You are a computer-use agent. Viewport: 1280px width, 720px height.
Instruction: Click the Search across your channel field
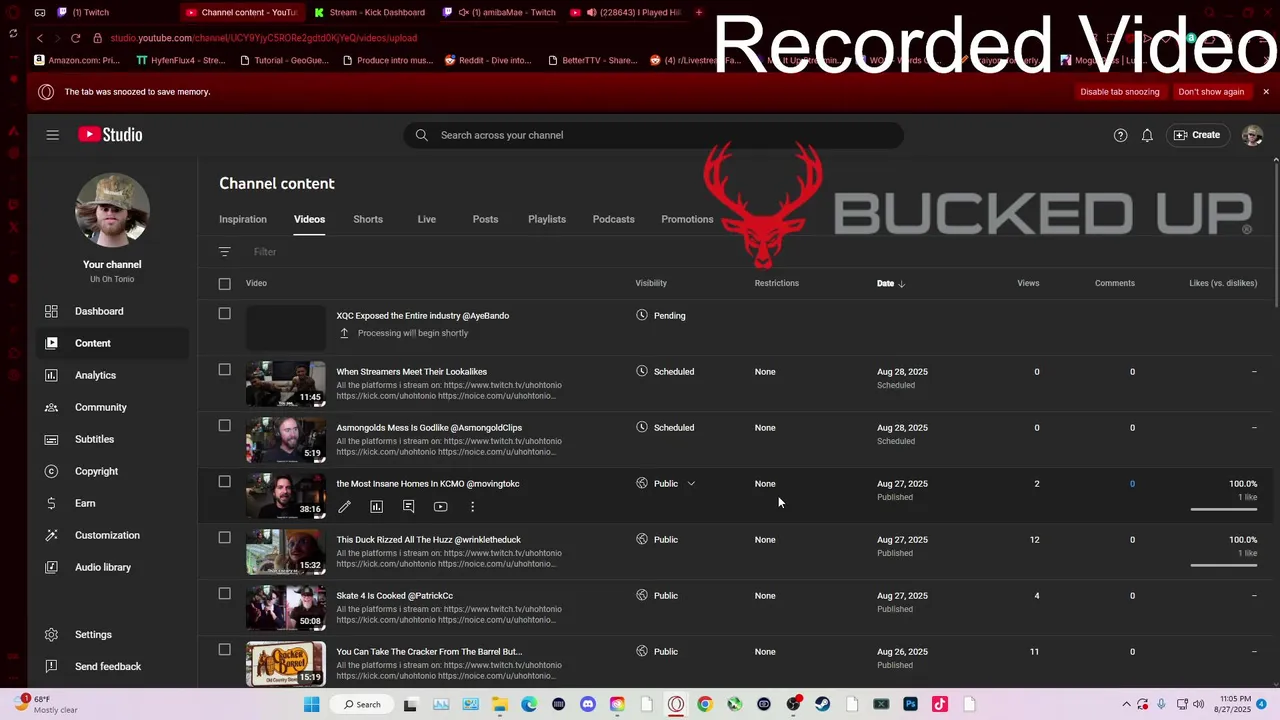click(654, 135)
